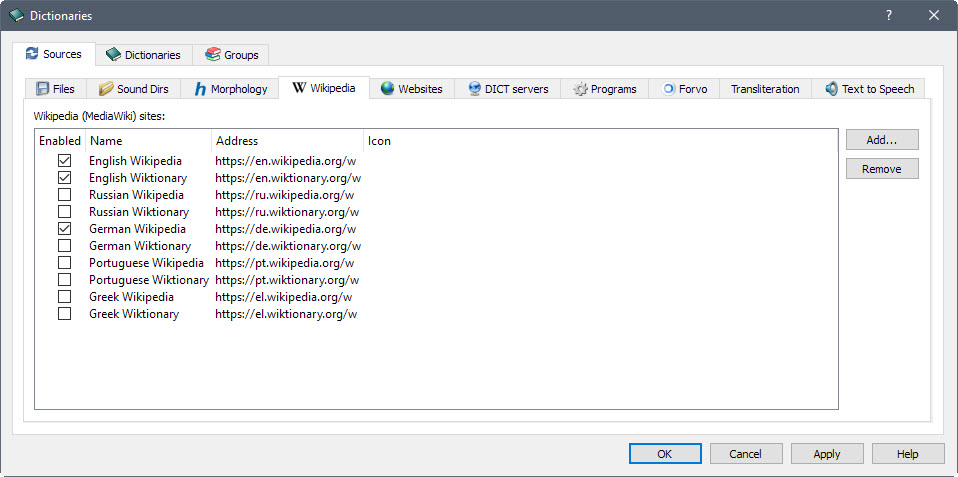Click the question mark help icon in title bar
The width and height of the screenshot is (958, 477).
(889, 16)
